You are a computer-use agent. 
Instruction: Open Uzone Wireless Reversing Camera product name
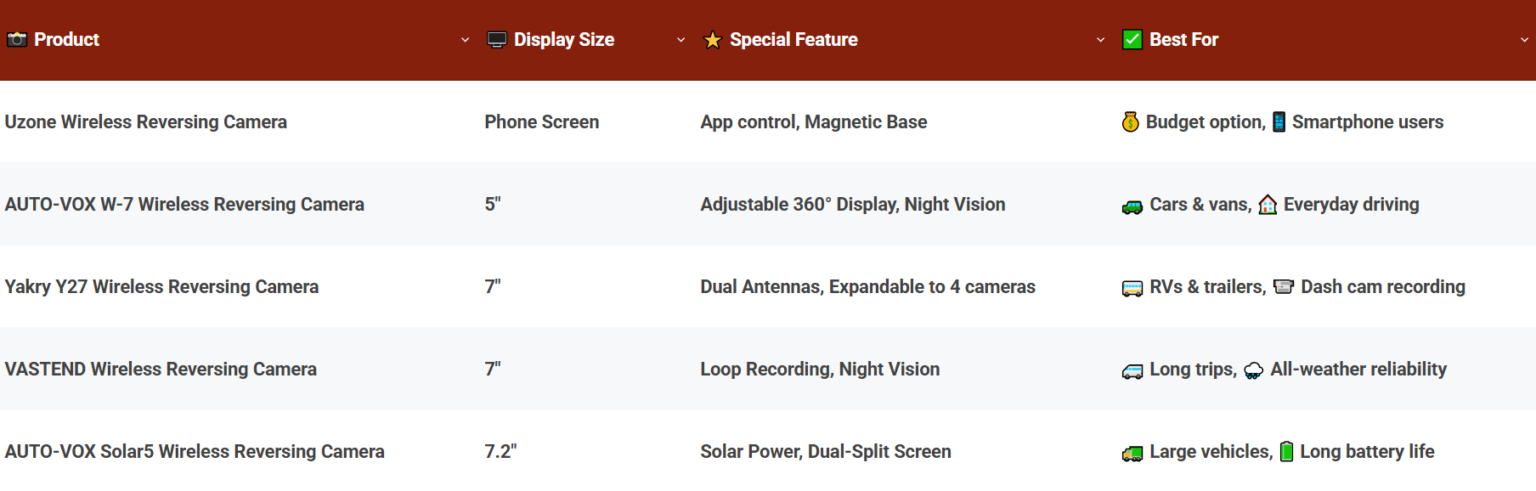(146, 122)
